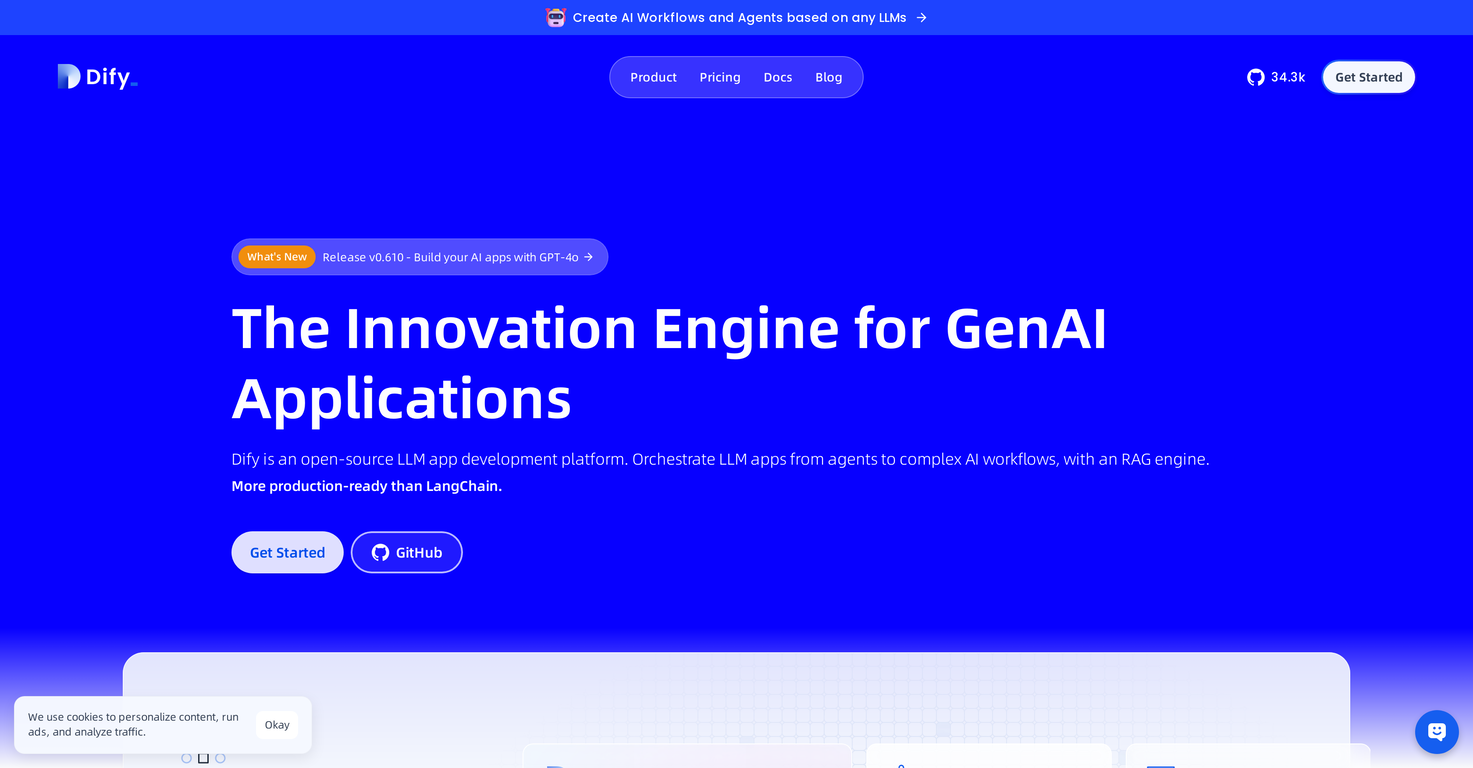The image size is (1473, 768).
Task: Go to the Pricing page
Action: click(x=720, y=77)
